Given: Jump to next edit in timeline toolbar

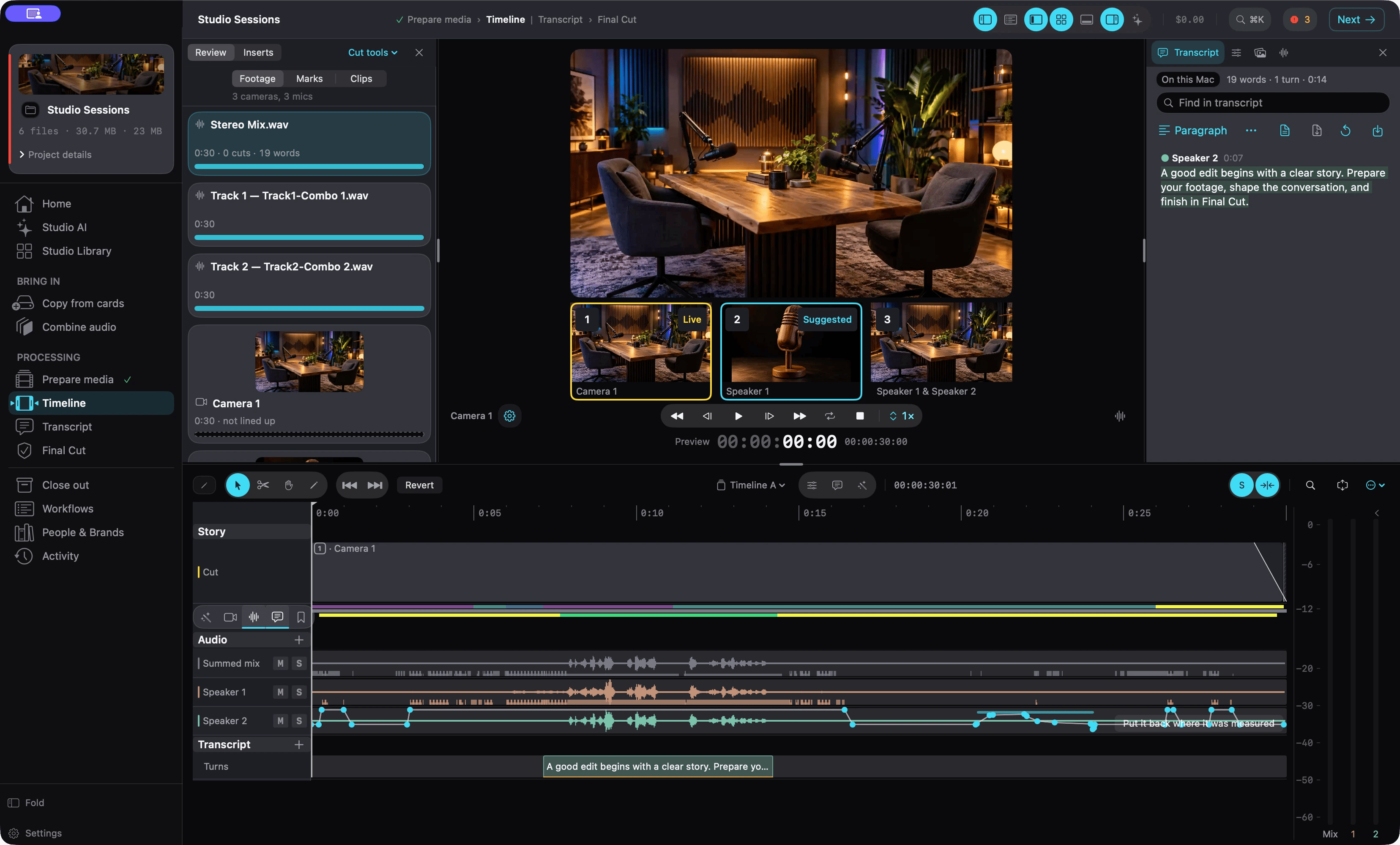Looking at the screenshot, I should (x=375, y=485).
